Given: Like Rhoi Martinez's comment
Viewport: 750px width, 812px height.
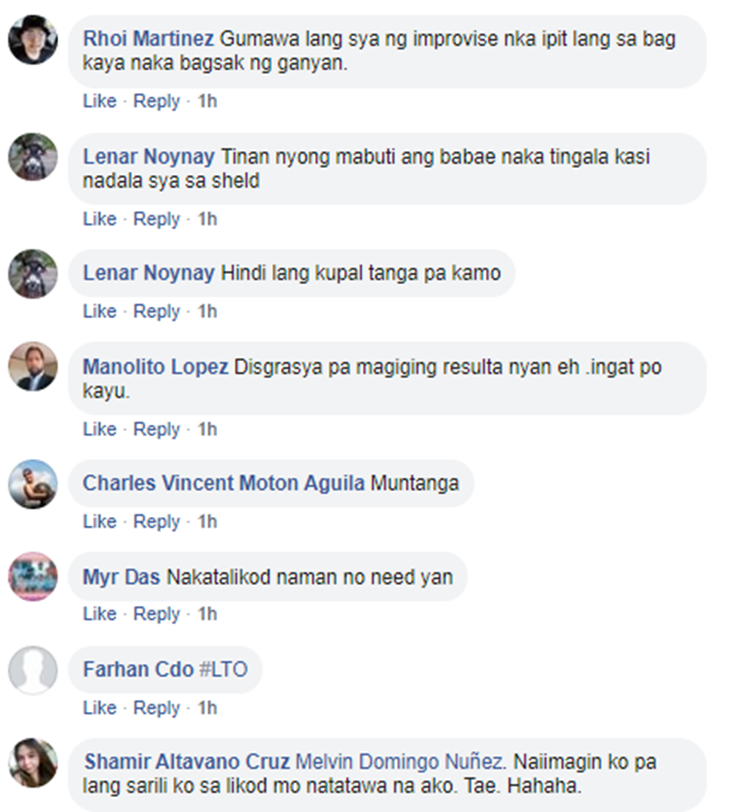Looking at the screenshot, I should tap(99, 101).
